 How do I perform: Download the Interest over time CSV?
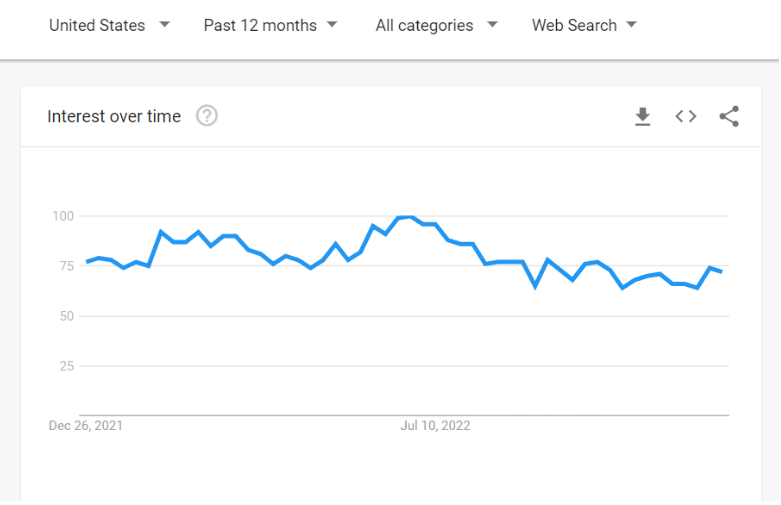(643, 117)
